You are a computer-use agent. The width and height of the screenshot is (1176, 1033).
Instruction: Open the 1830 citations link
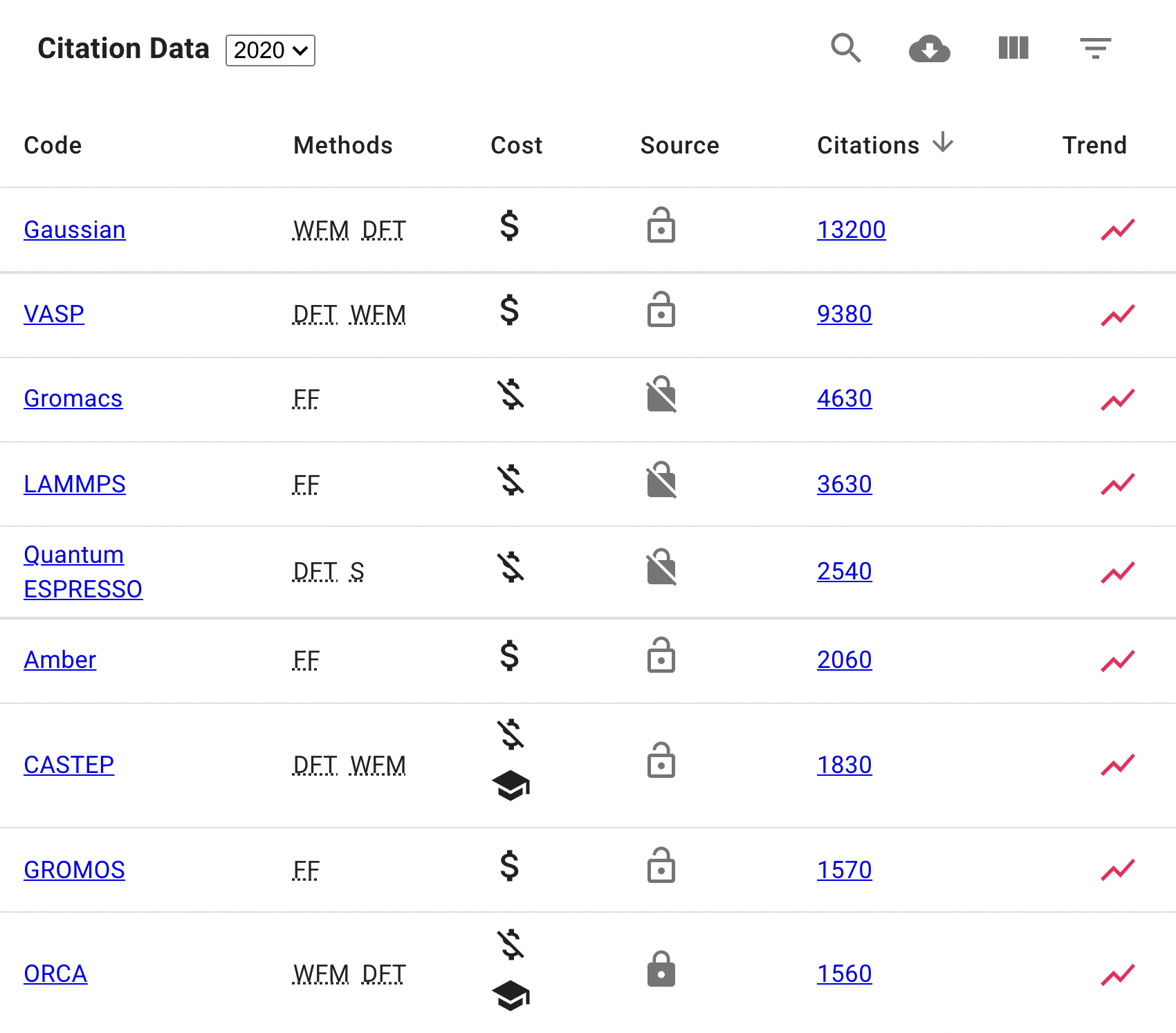pos(845,765)
